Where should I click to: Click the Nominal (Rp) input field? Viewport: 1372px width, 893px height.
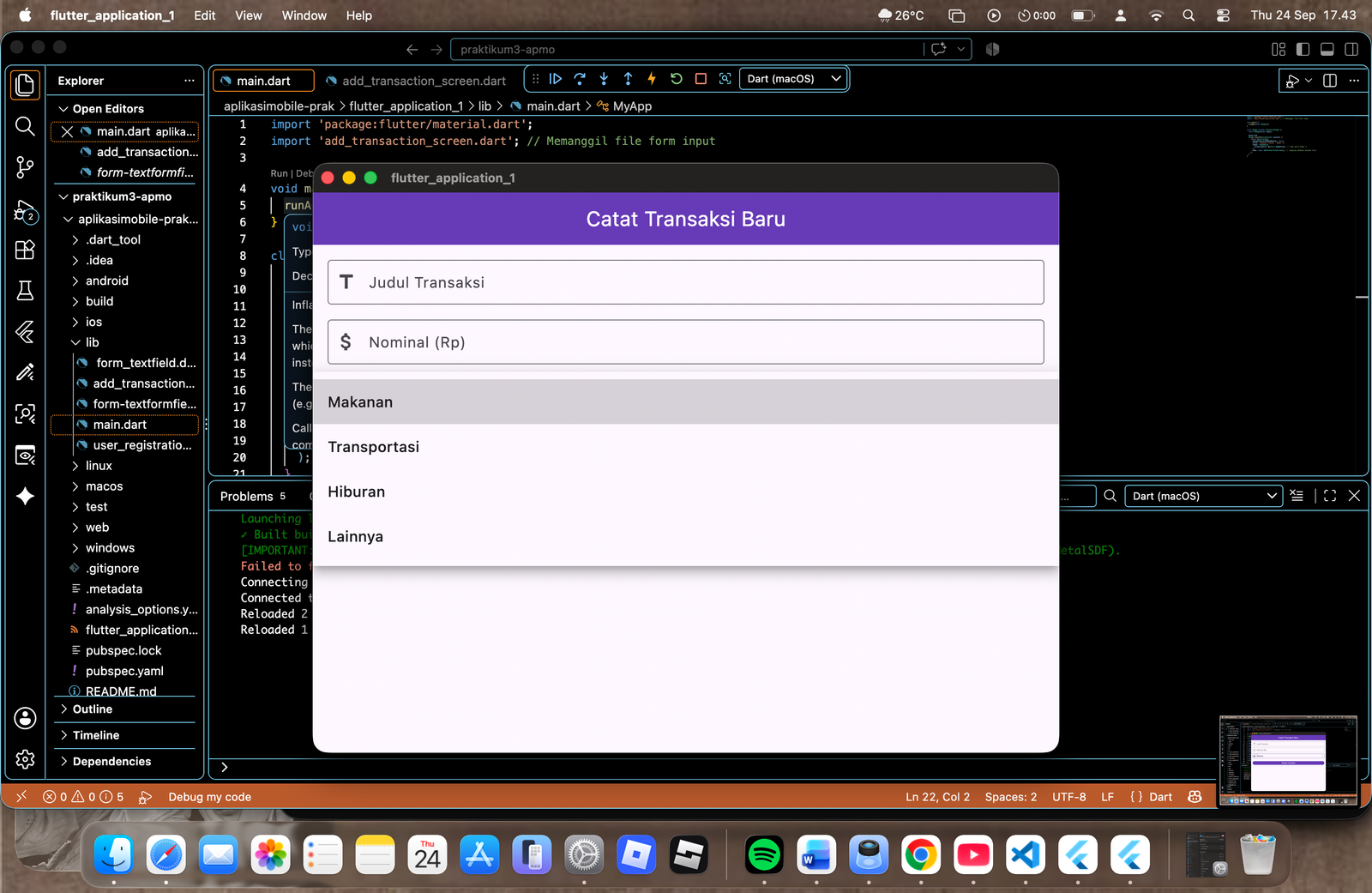(686, 342)
